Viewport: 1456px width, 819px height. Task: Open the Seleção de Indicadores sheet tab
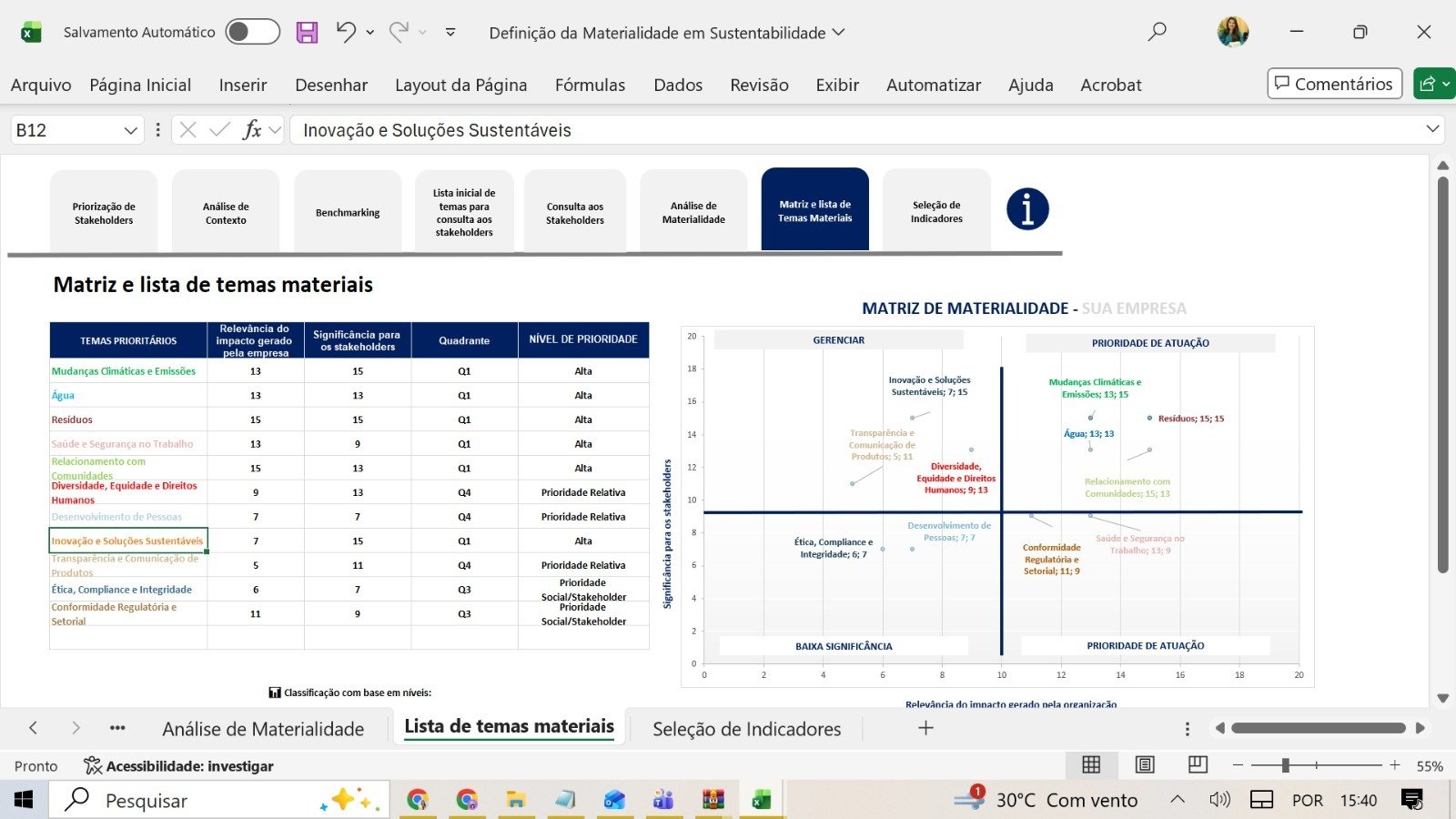pos(745,728)
